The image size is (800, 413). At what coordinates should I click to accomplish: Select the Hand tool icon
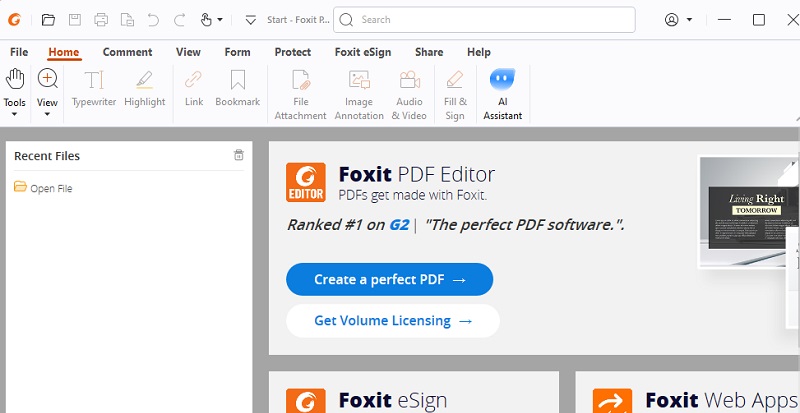pos(15,79)
